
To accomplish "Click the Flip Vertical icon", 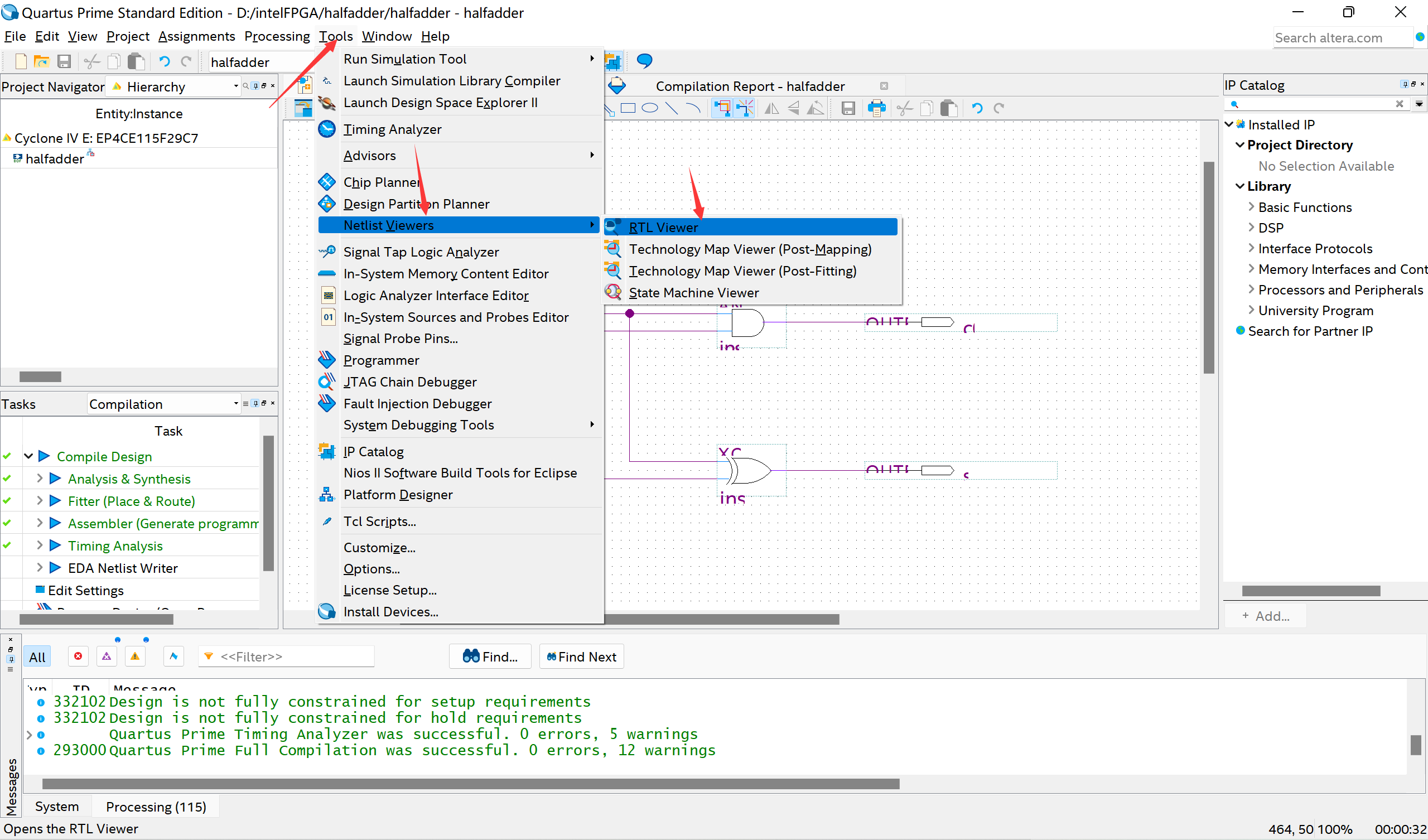I will point(793,108).
